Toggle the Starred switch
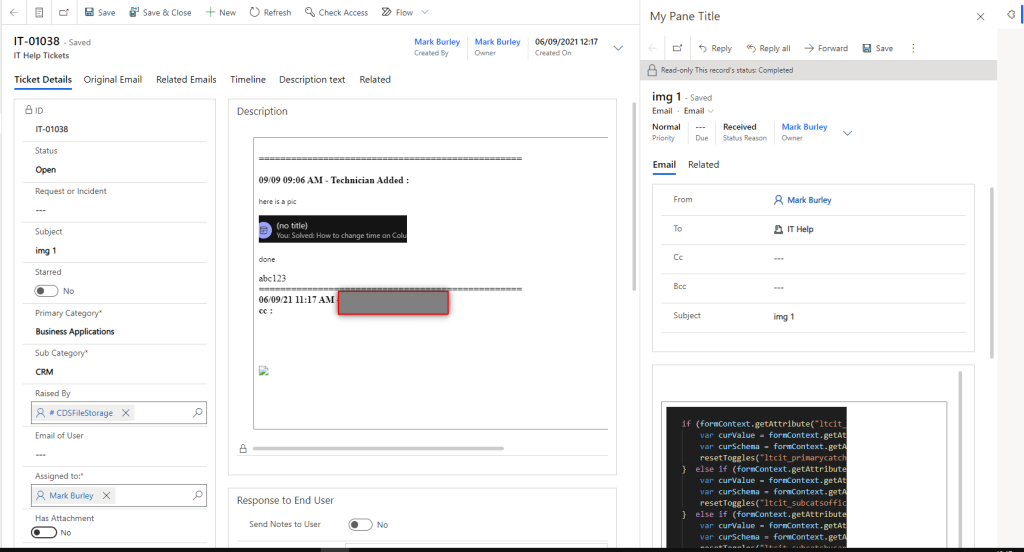Viewport: 1024px width, 552px height. 46,291
